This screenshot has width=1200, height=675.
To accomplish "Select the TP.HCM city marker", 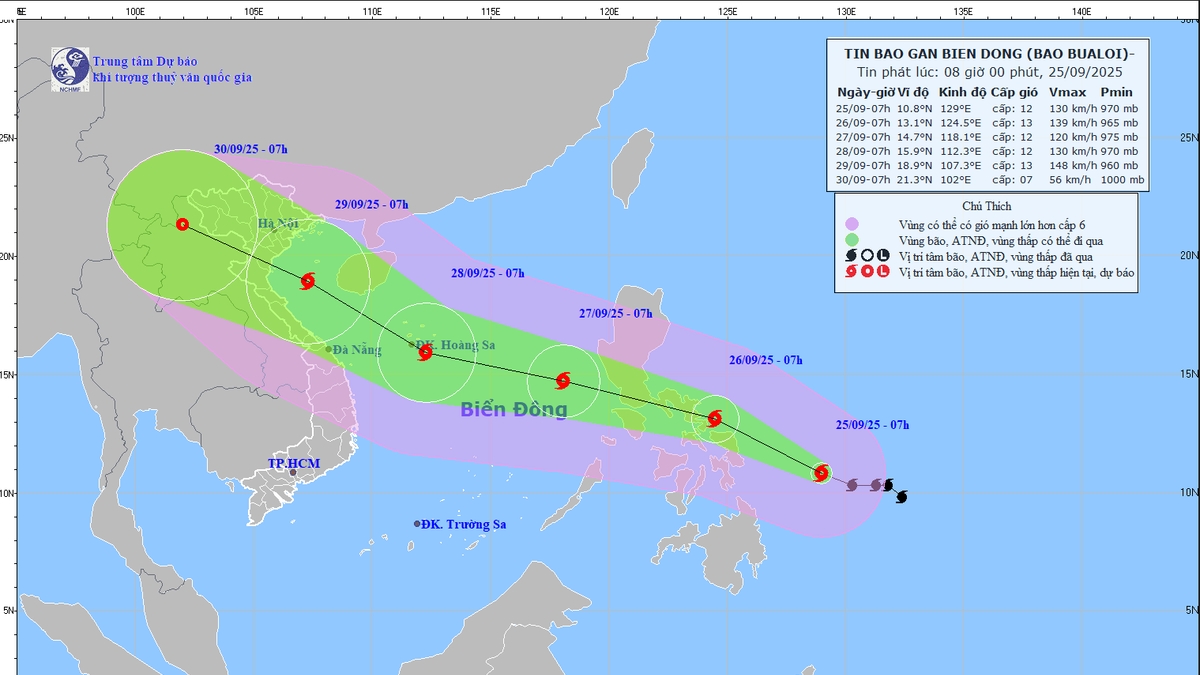I will coord(293,472).
